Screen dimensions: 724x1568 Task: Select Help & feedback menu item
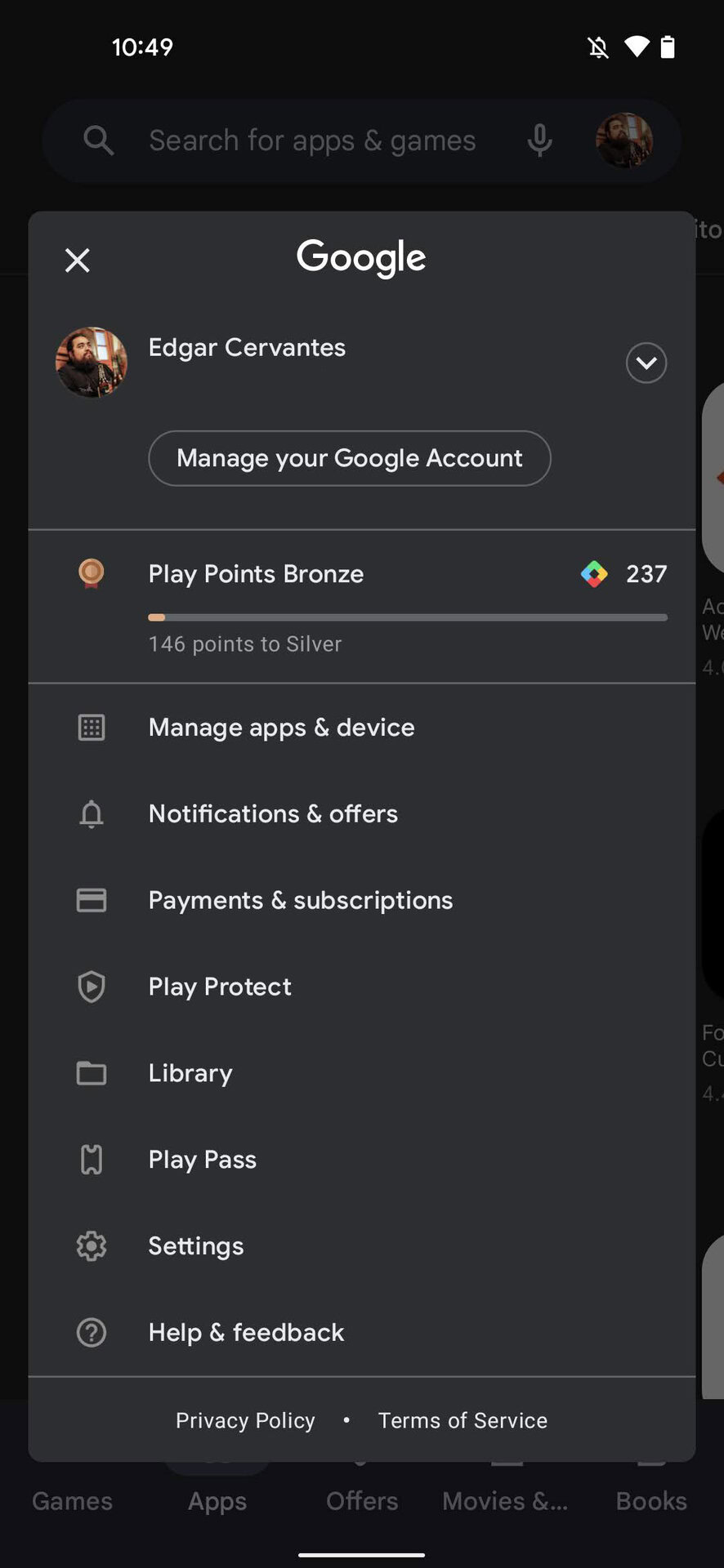pos(246,1333)
